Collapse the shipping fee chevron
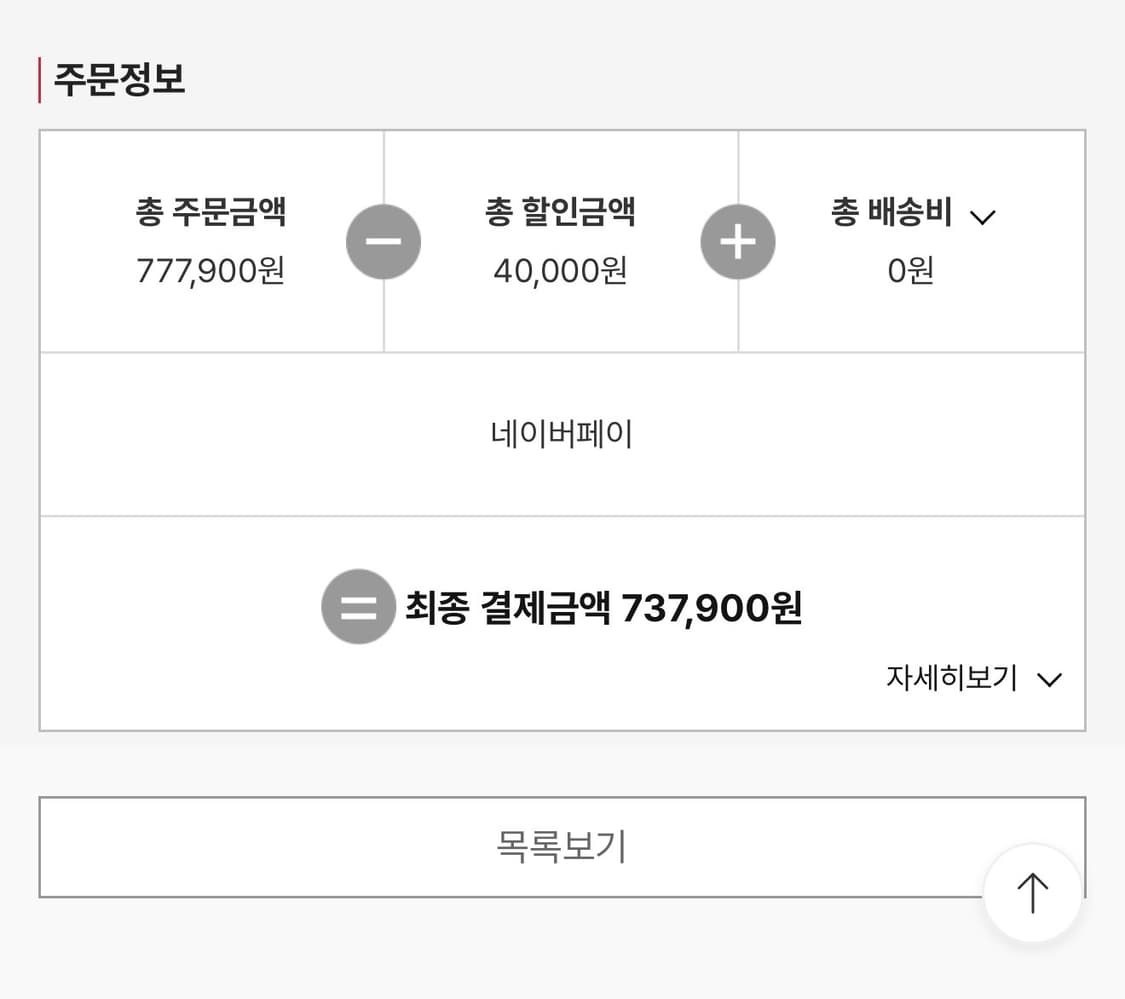Screen dimensions: 1125x999 coord(983,214)
